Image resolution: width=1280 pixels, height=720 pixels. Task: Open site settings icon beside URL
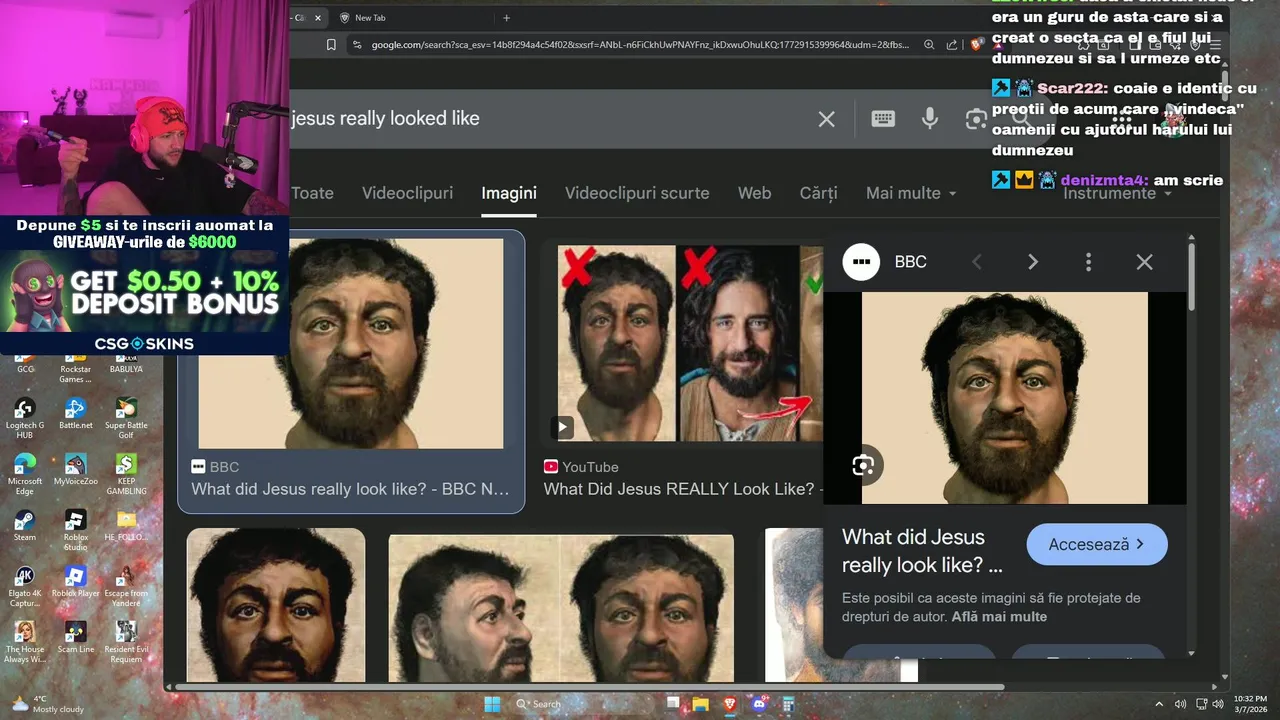tap(357, 44)
